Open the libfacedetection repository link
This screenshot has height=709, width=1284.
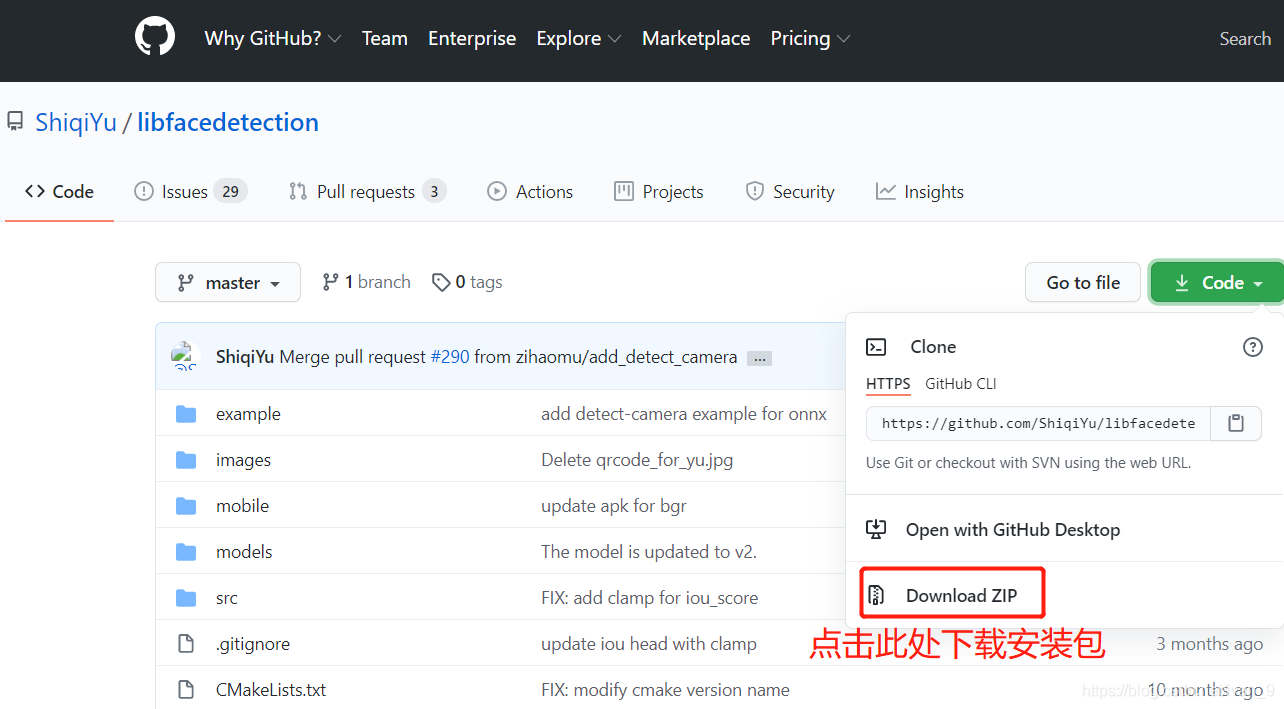(228, 122)
